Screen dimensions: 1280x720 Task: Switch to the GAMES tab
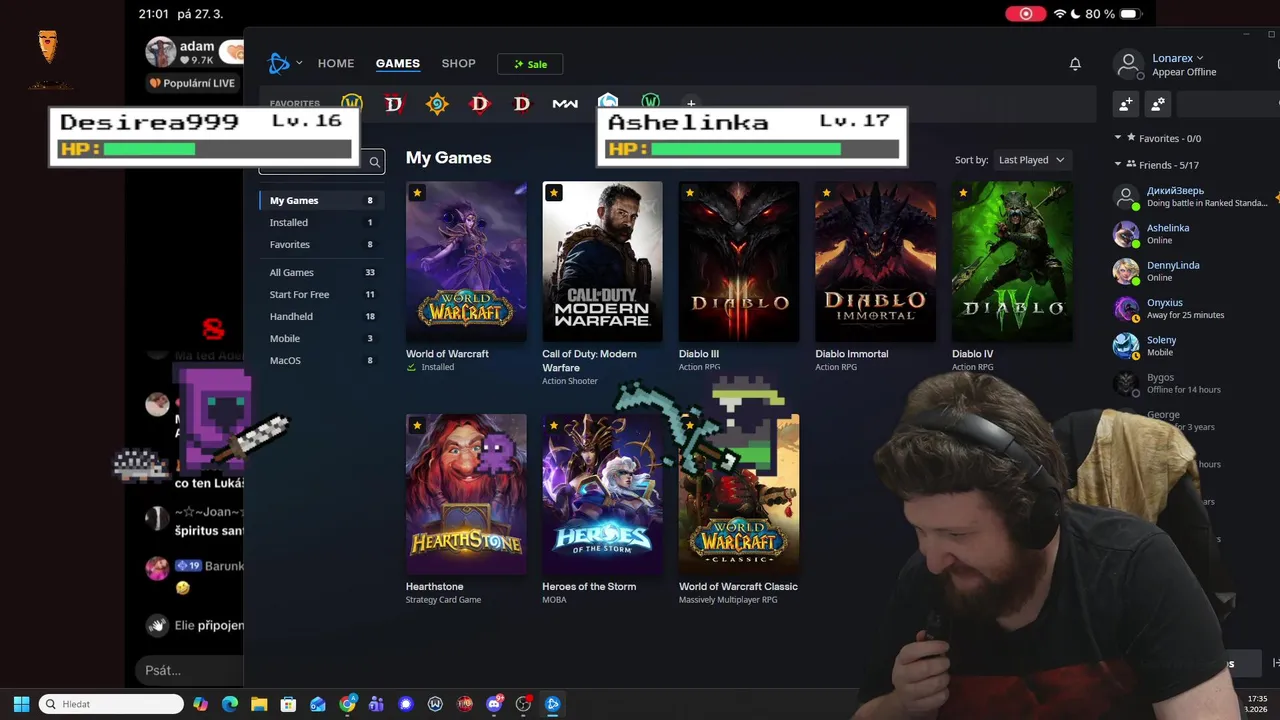tap(398, 63)
